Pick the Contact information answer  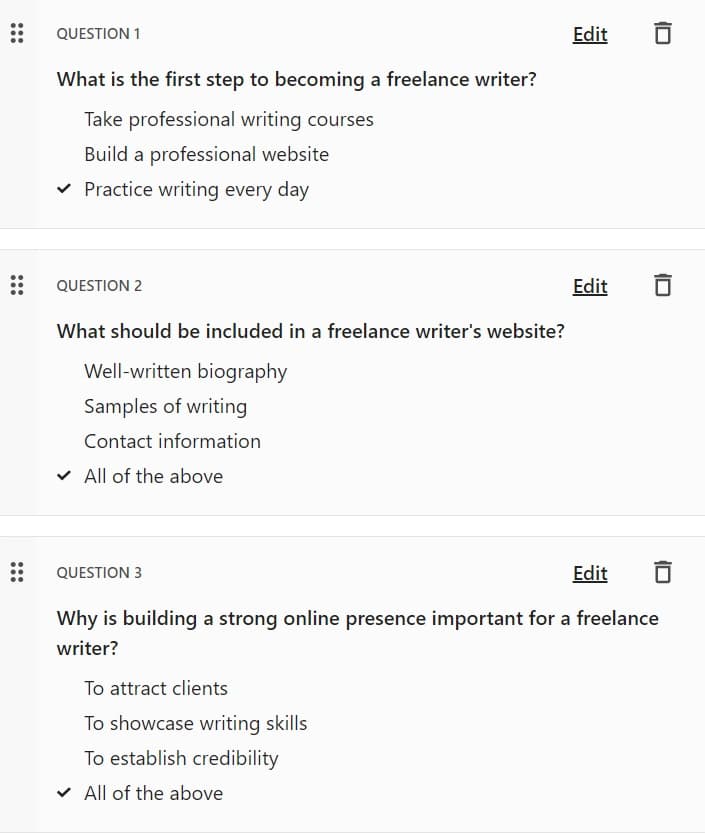point(172,441)
